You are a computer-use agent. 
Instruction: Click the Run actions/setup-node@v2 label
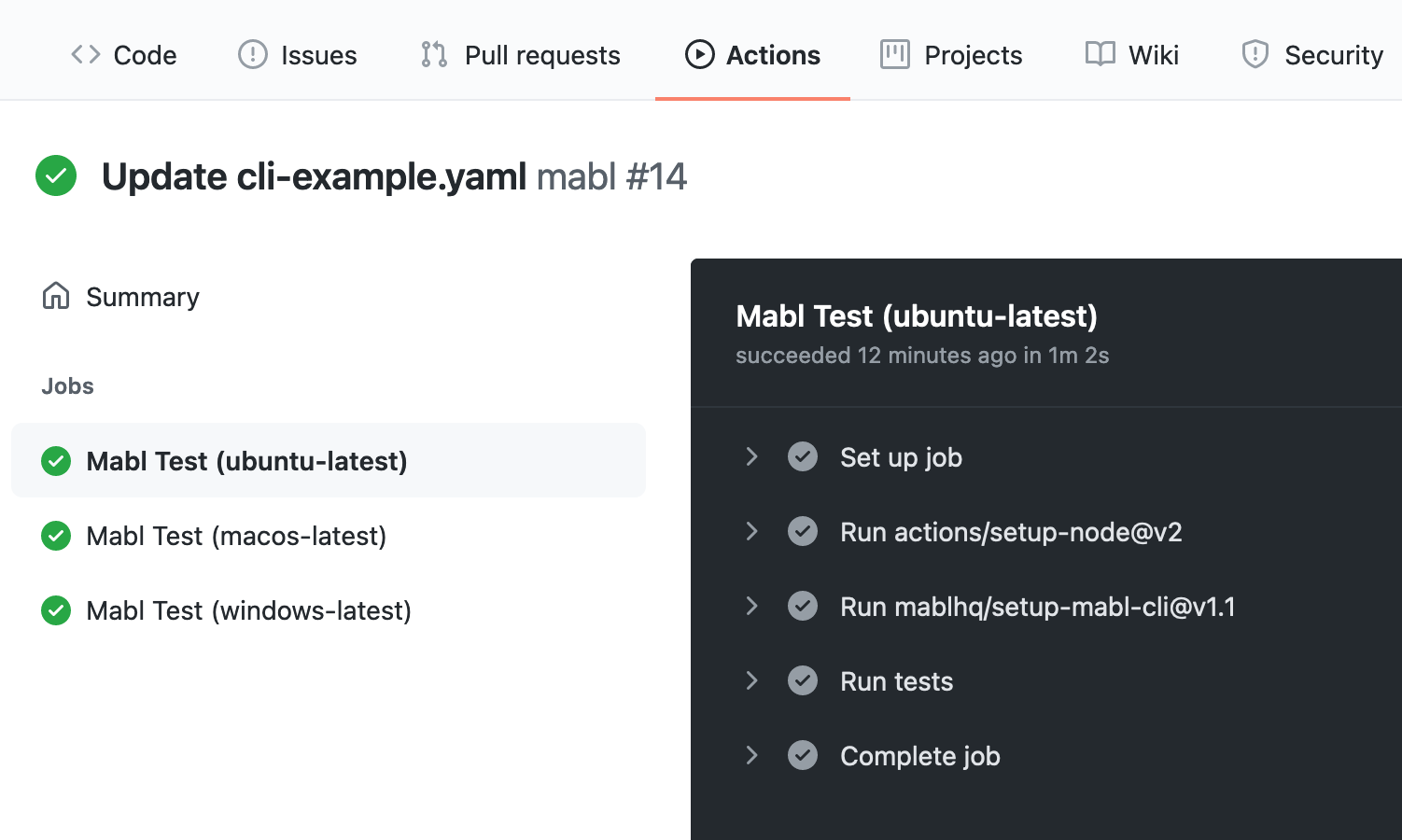tap(1011, 532)
